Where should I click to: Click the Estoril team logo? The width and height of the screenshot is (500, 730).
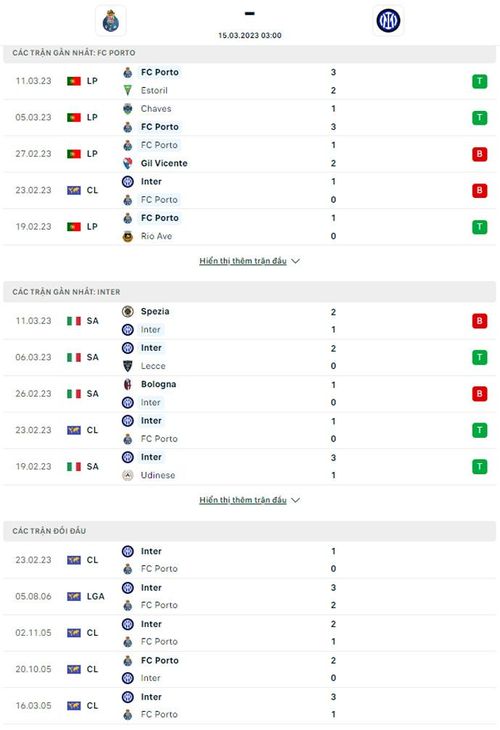[x=128, y=90]
